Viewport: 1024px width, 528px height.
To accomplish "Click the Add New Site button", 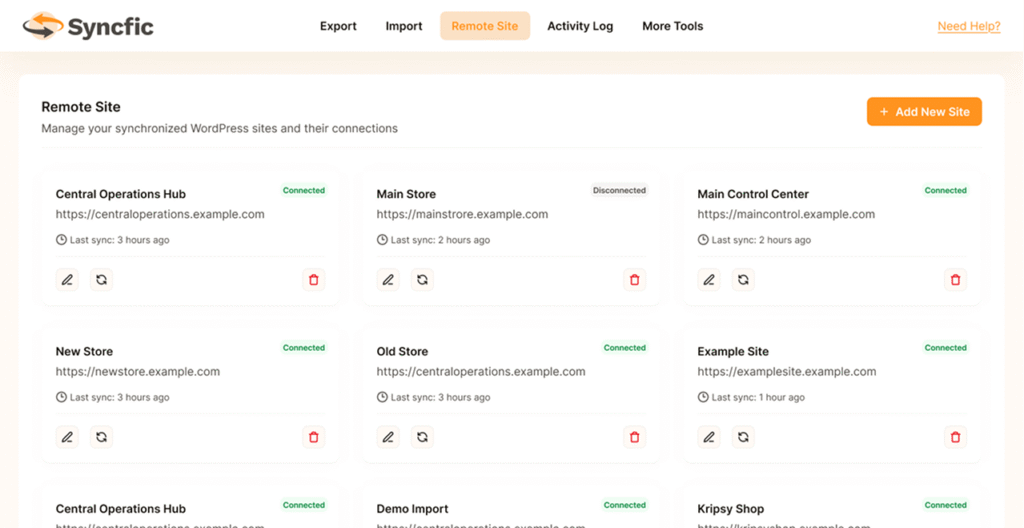I will [924, 112].
